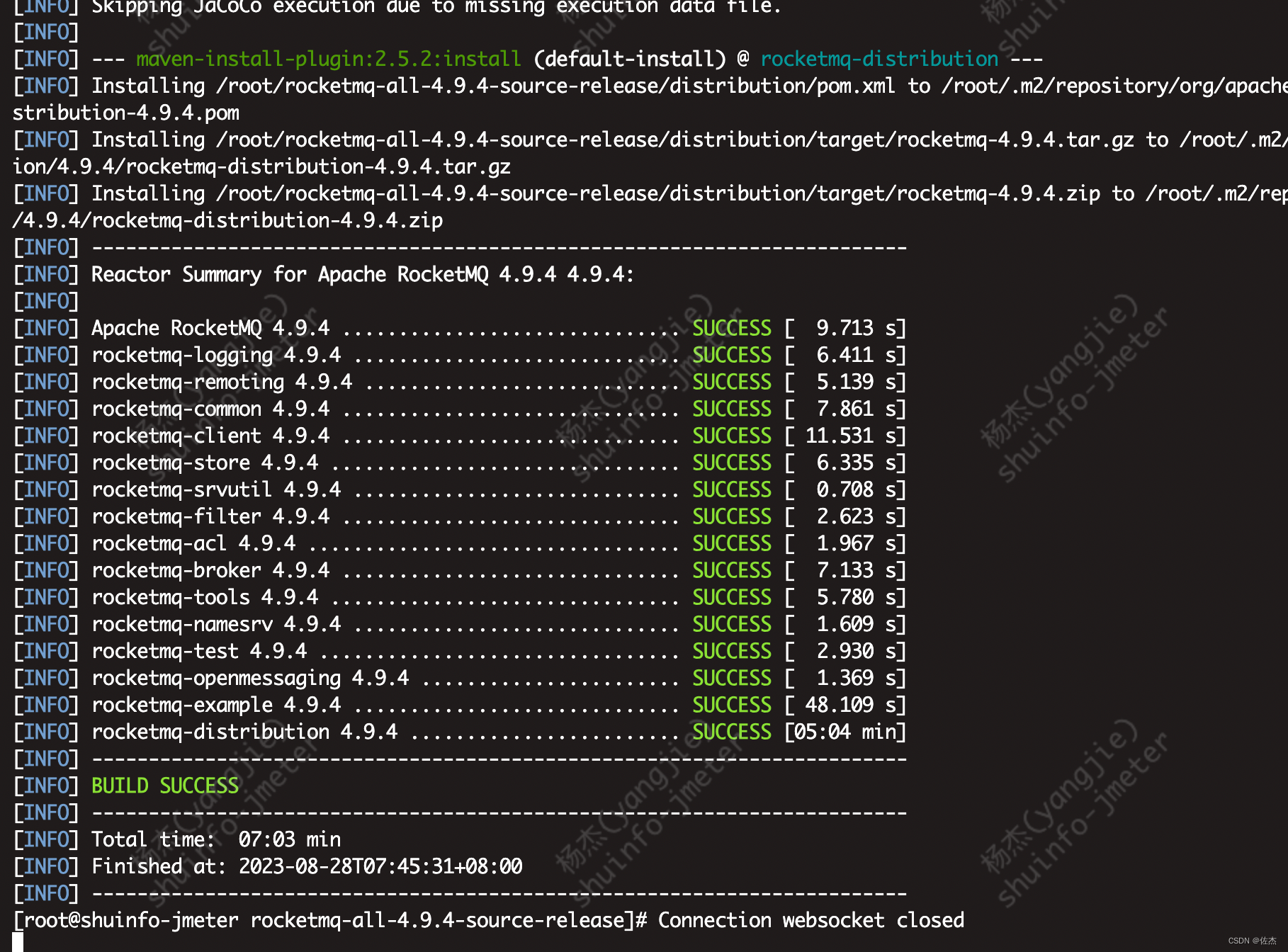Click 'rocketmq-distribution-4.9.4.tar.gz' wrapped text
The height and width of the screenshot is (952, 1288).
(318, 166)
